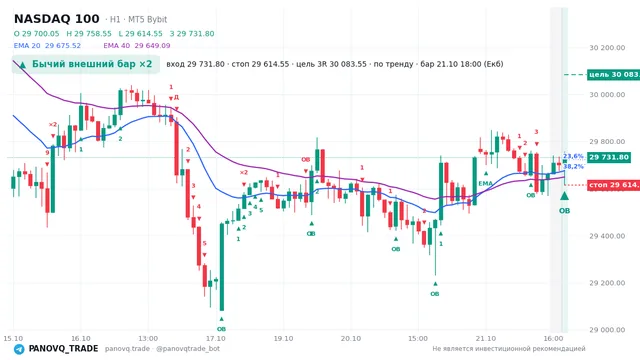The width and height of the screenshot is (640, 360).
Task: Click the 'H1 · MT5 Bybit' timeframe text
Action: 138,20
